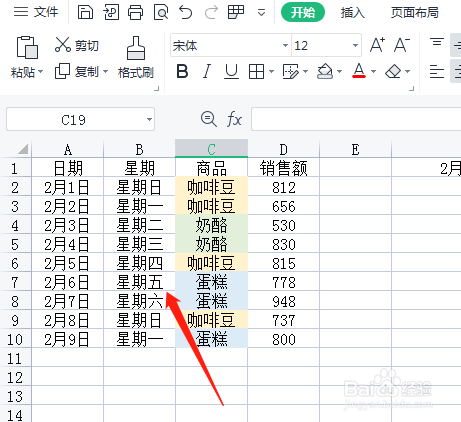Click 剪切 cut button
This screenshot has width=461, height=422.
tap(77, 45)
